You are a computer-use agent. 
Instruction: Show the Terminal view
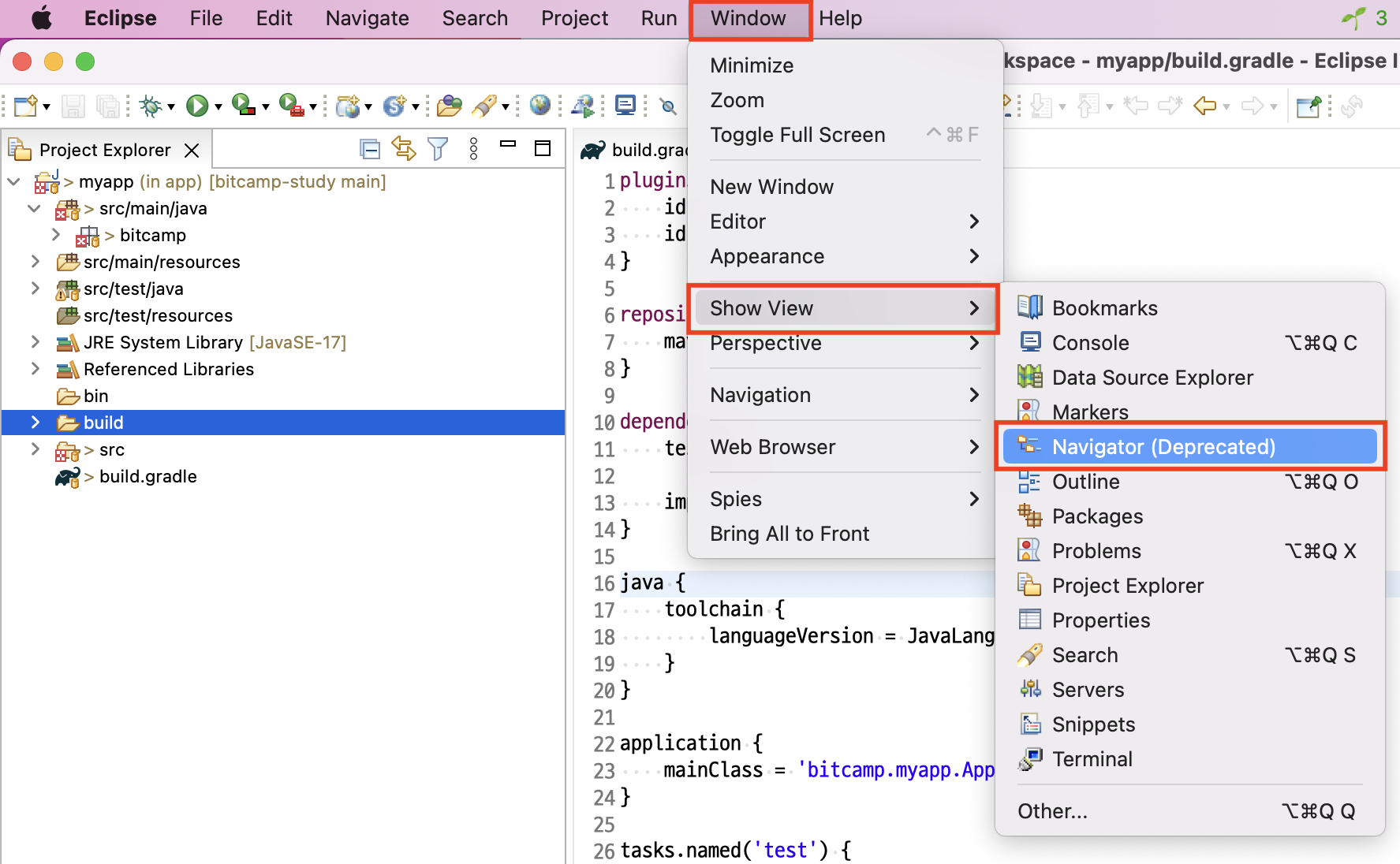pyautogui.click(x=1190, y=759)
